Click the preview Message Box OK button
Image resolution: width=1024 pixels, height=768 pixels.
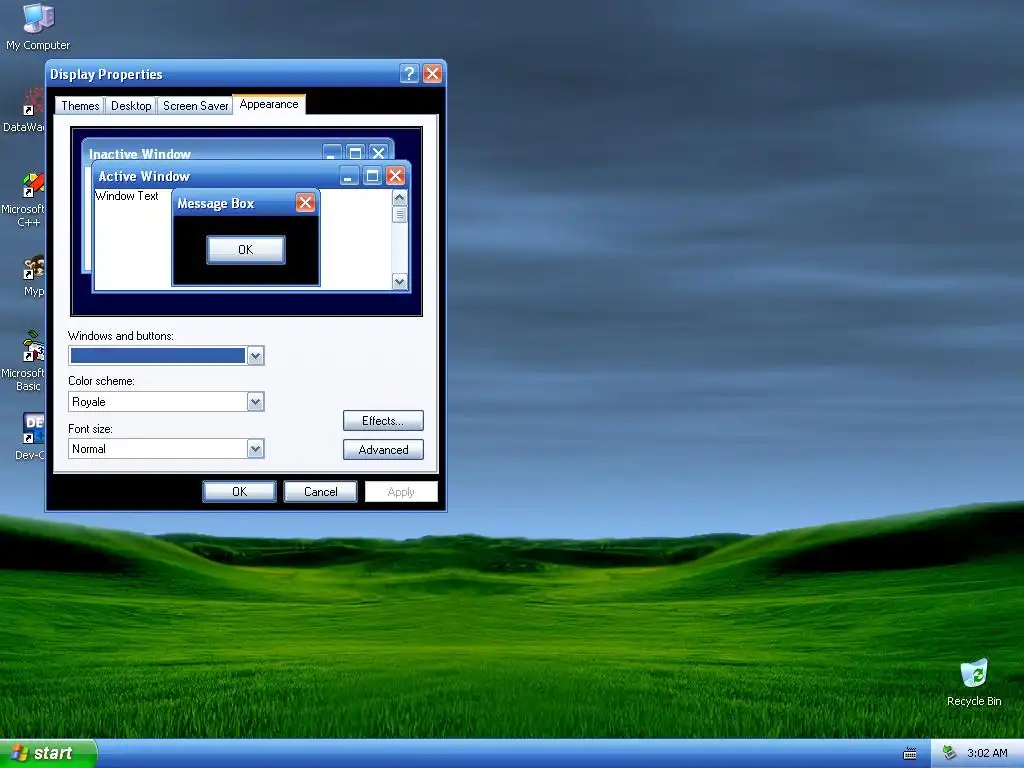(x=246, y=249)
